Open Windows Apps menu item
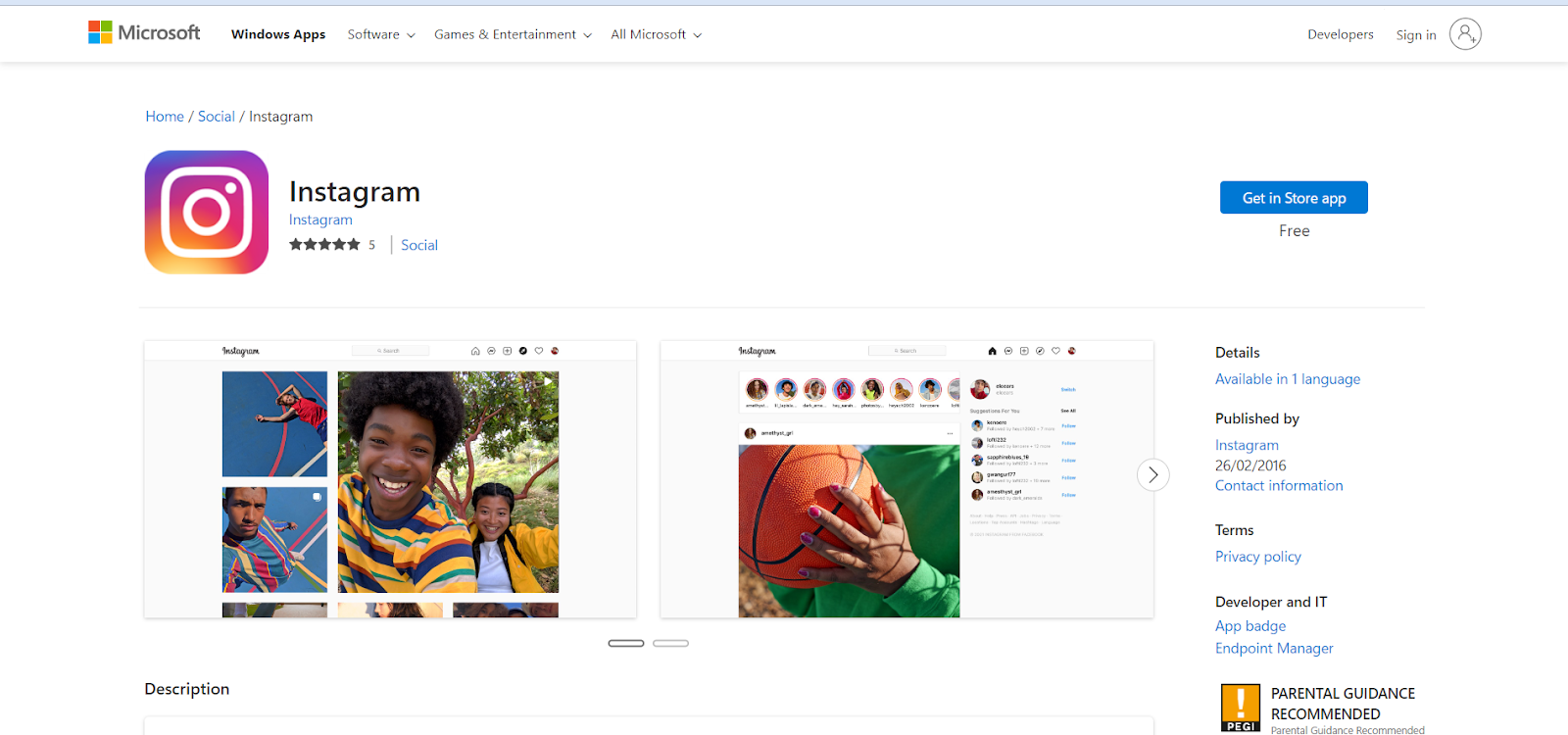 coord(278,34)
